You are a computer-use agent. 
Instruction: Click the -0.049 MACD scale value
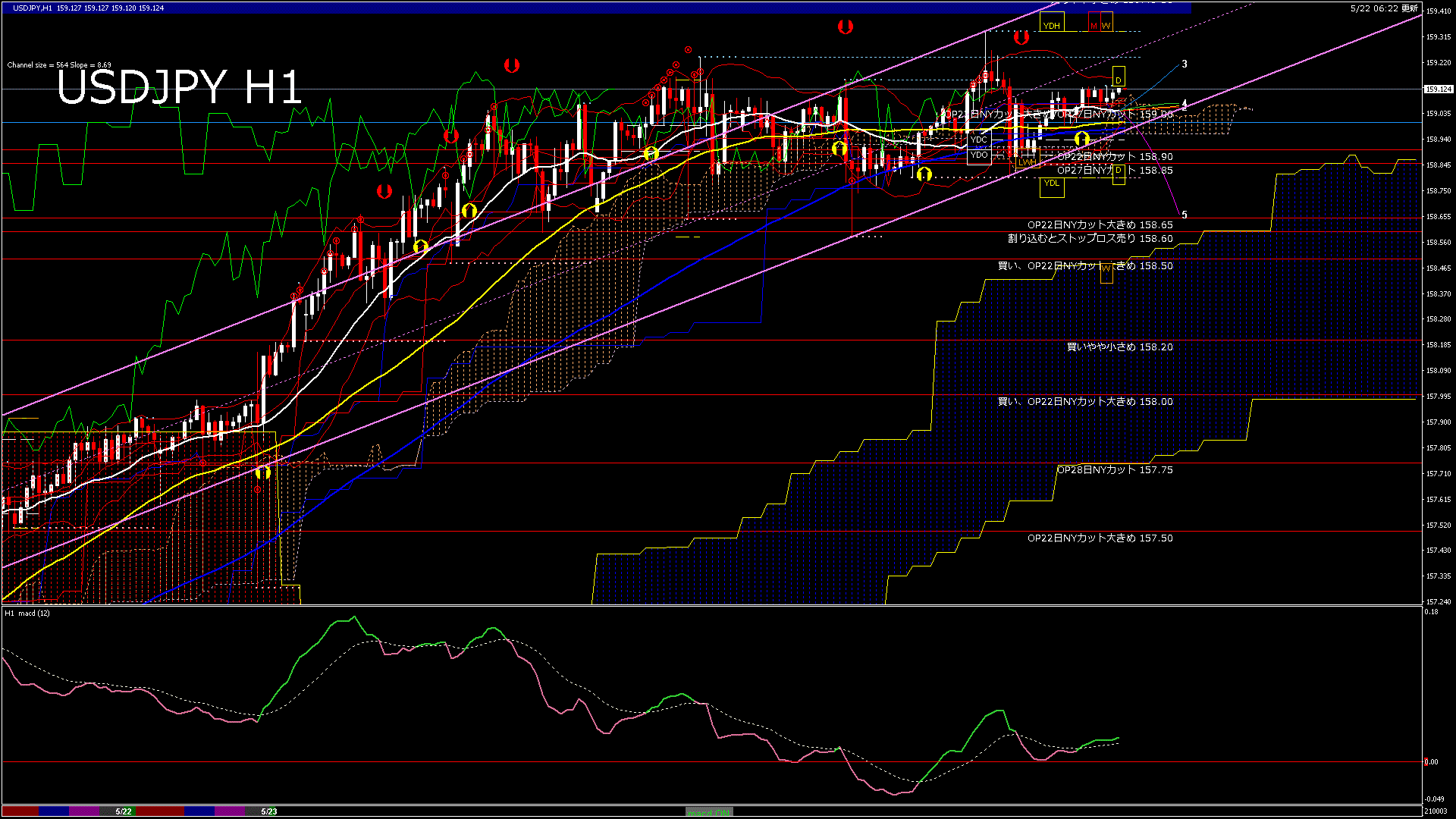click(1434, 799)
